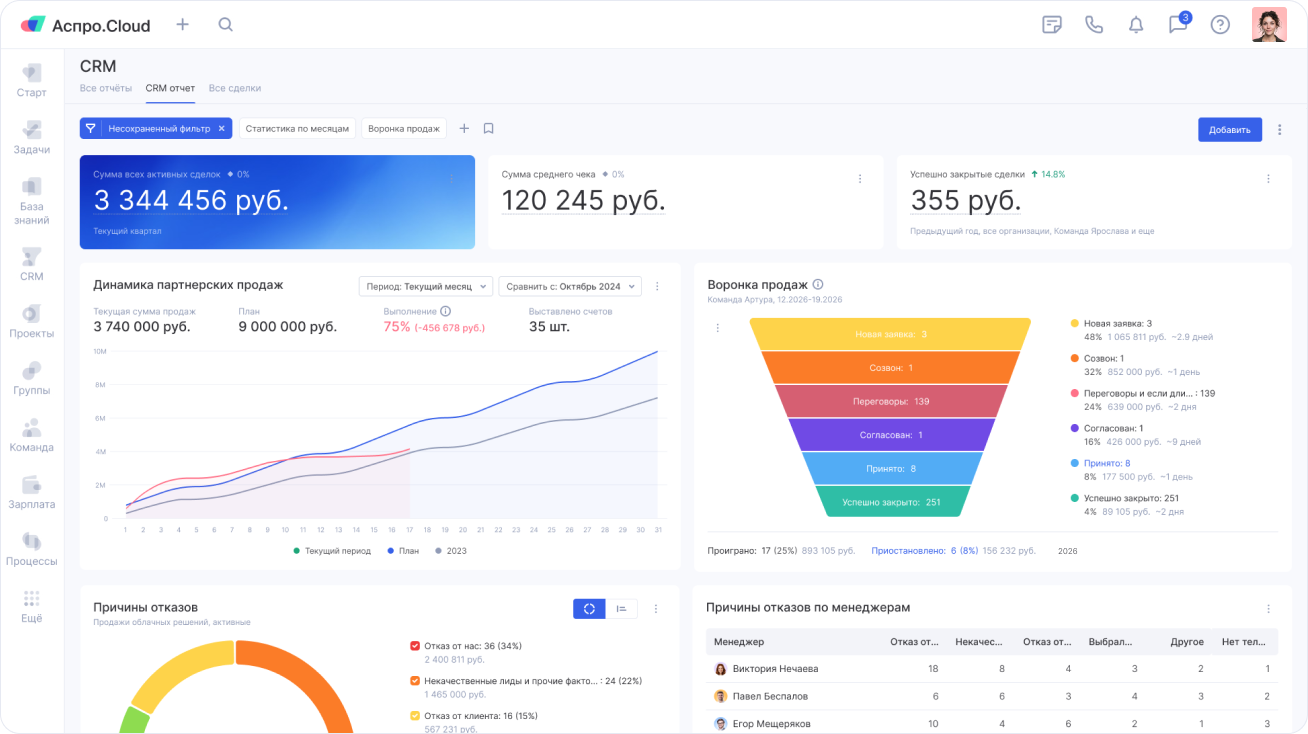Switch to the Все отчёты tab
Image resolution: width=1308 pixels, height=734 pixels.
click(x=106, y=88)
